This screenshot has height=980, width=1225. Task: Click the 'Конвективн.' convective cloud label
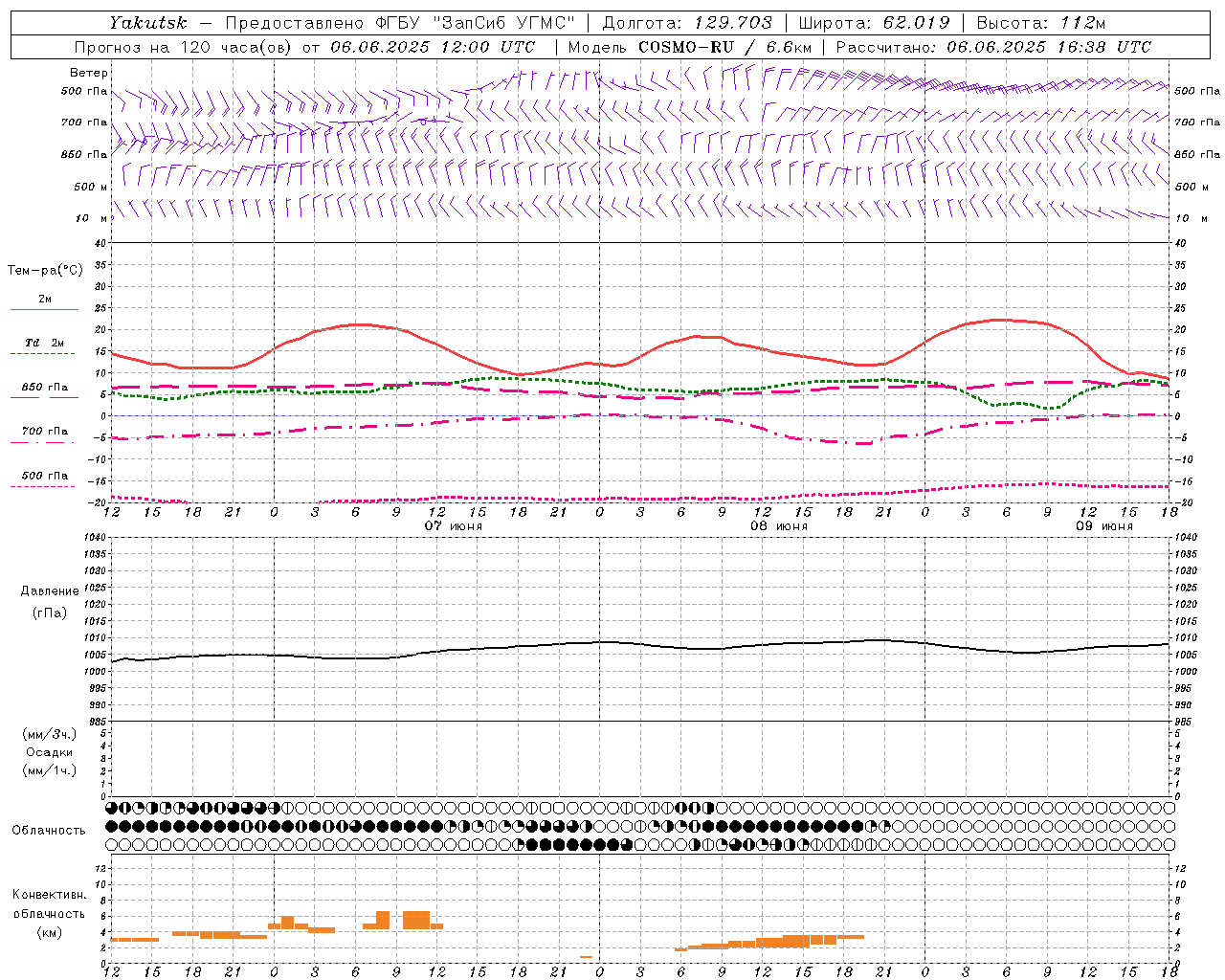[x=49, y=895]
